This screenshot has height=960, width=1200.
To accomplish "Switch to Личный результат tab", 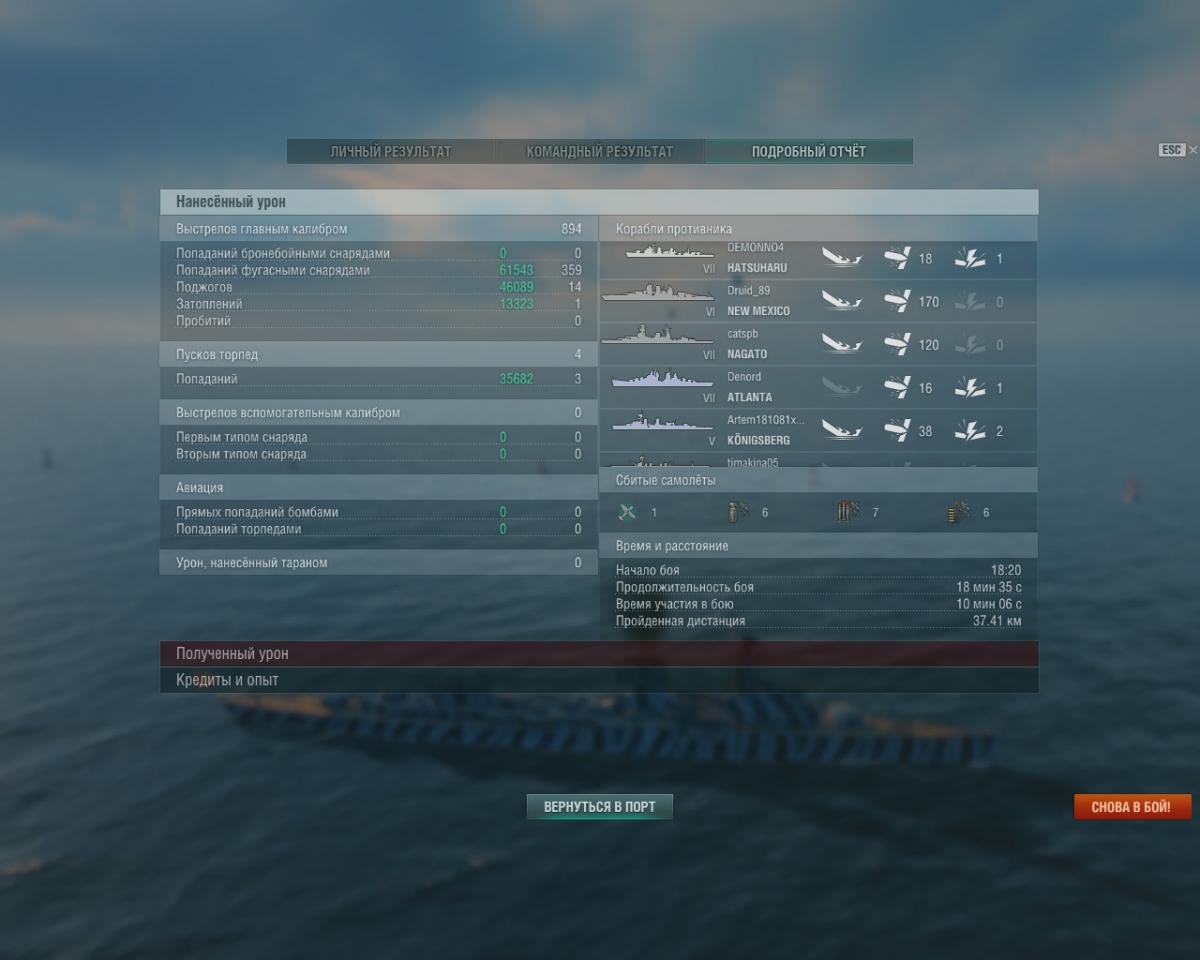I will (x=391, y=152).
